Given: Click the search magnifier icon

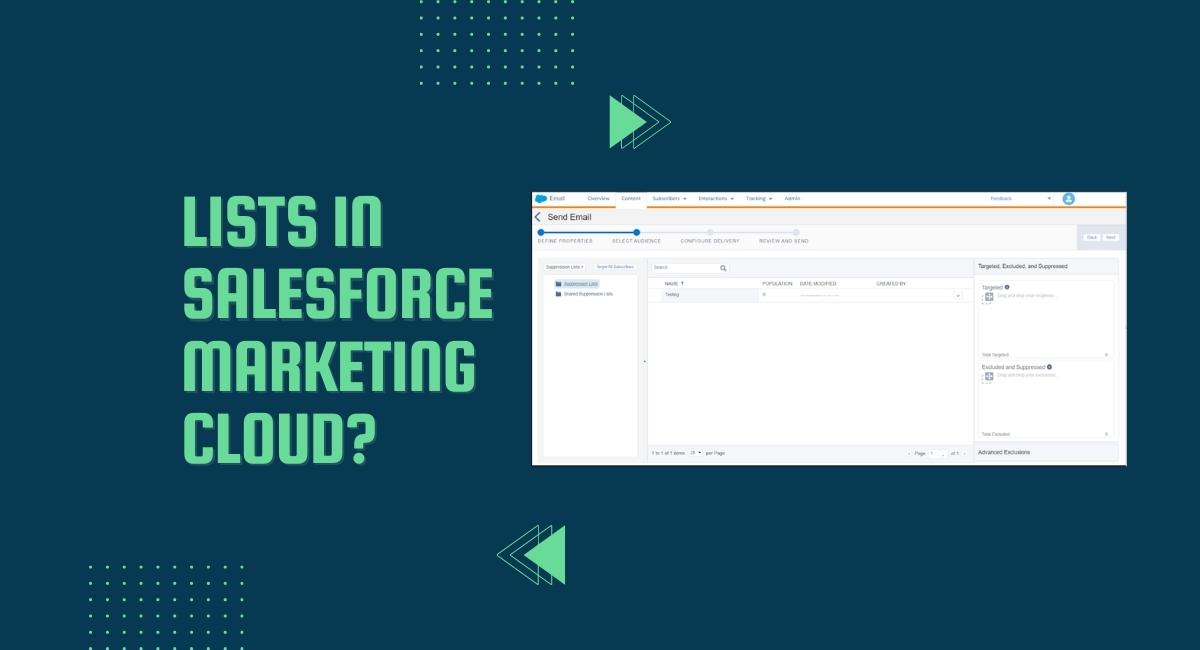Looking at the screenshot, I should pyautogui.click(x=724, y=268).
